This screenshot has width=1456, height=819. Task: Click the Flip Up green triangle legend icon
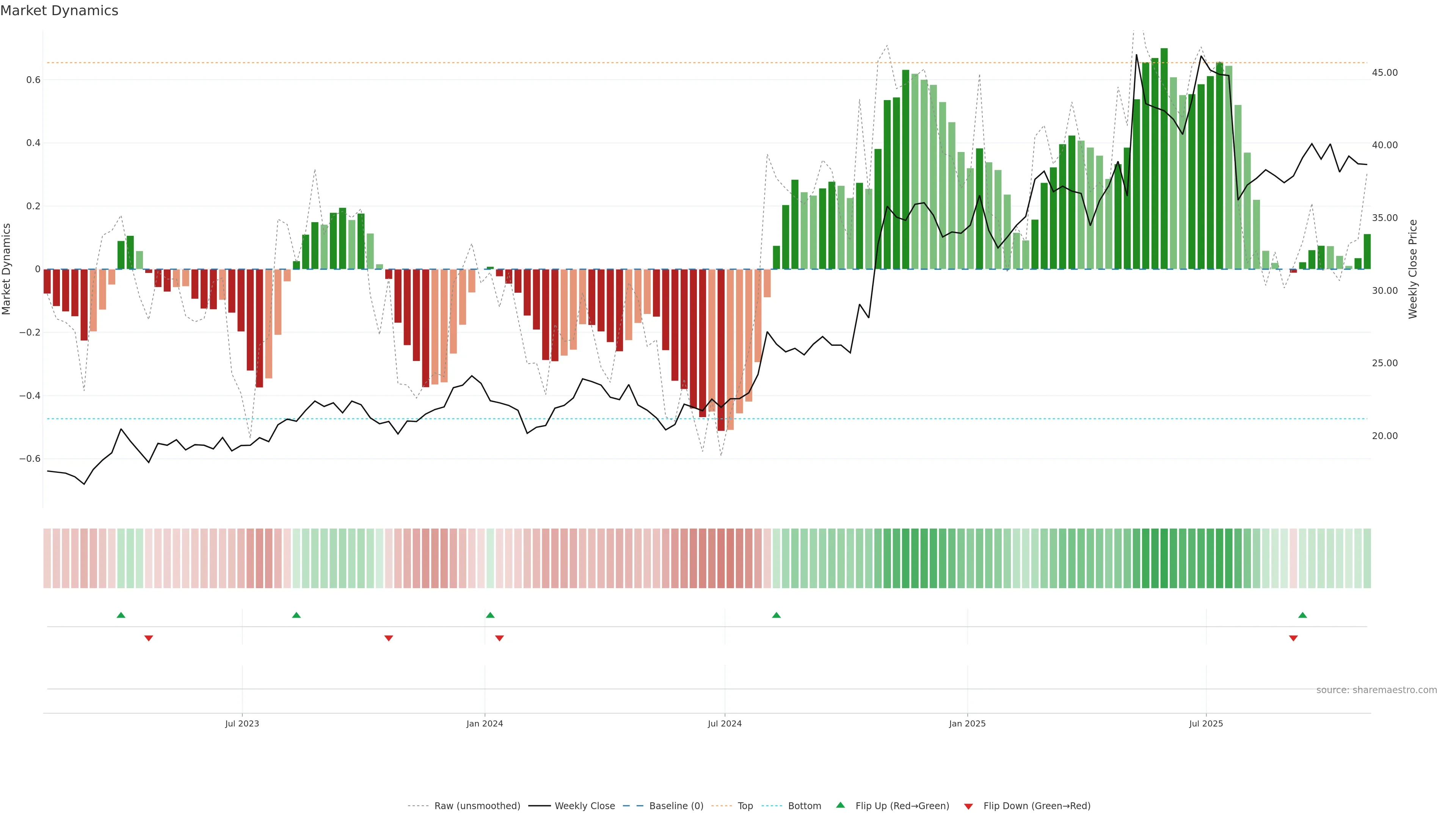pyautogui.click(x=840, y=805)
